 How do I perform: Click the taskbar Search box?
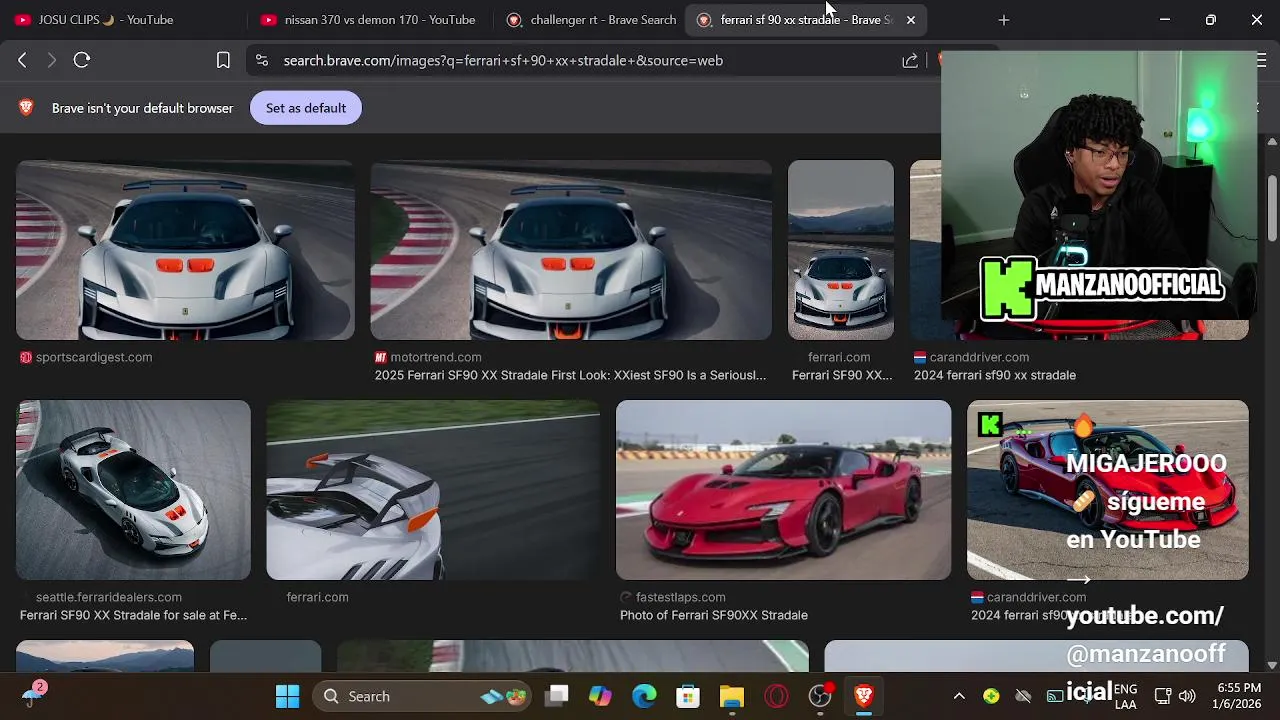424,696
